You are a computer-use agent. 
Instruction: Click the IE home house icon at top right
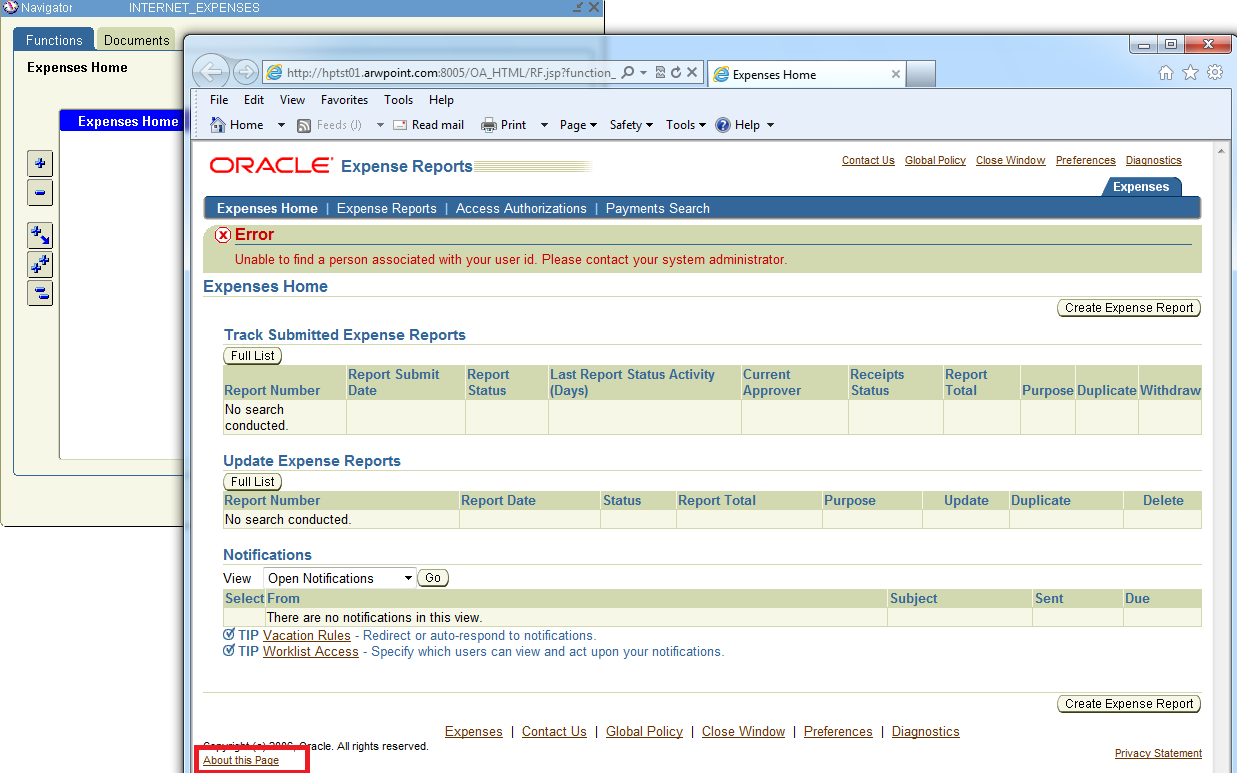point(1165,72)
